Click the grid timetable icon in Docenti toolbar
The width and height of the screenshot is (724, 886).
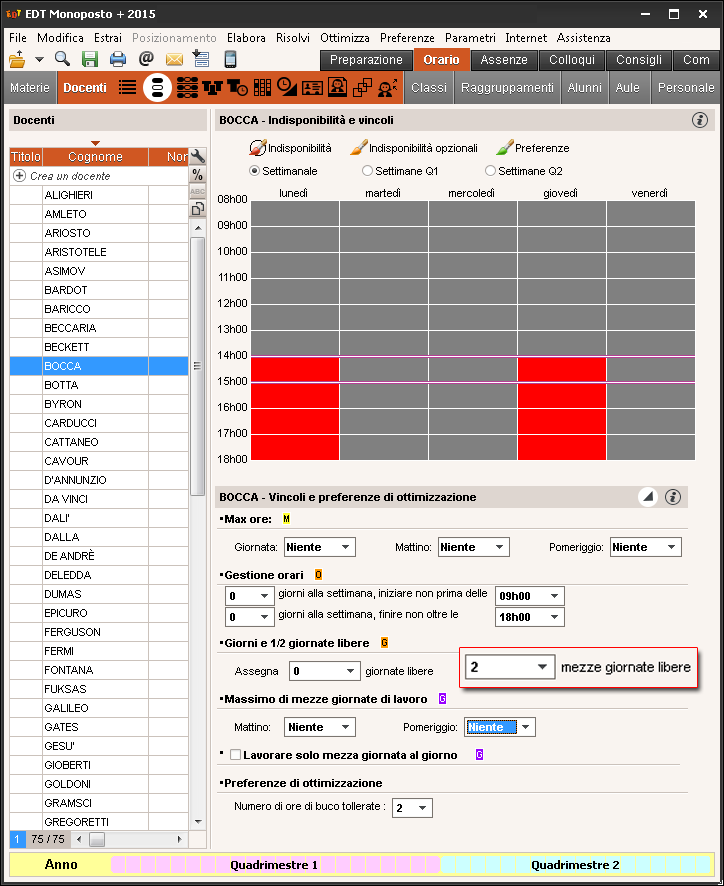pos(262,87)
